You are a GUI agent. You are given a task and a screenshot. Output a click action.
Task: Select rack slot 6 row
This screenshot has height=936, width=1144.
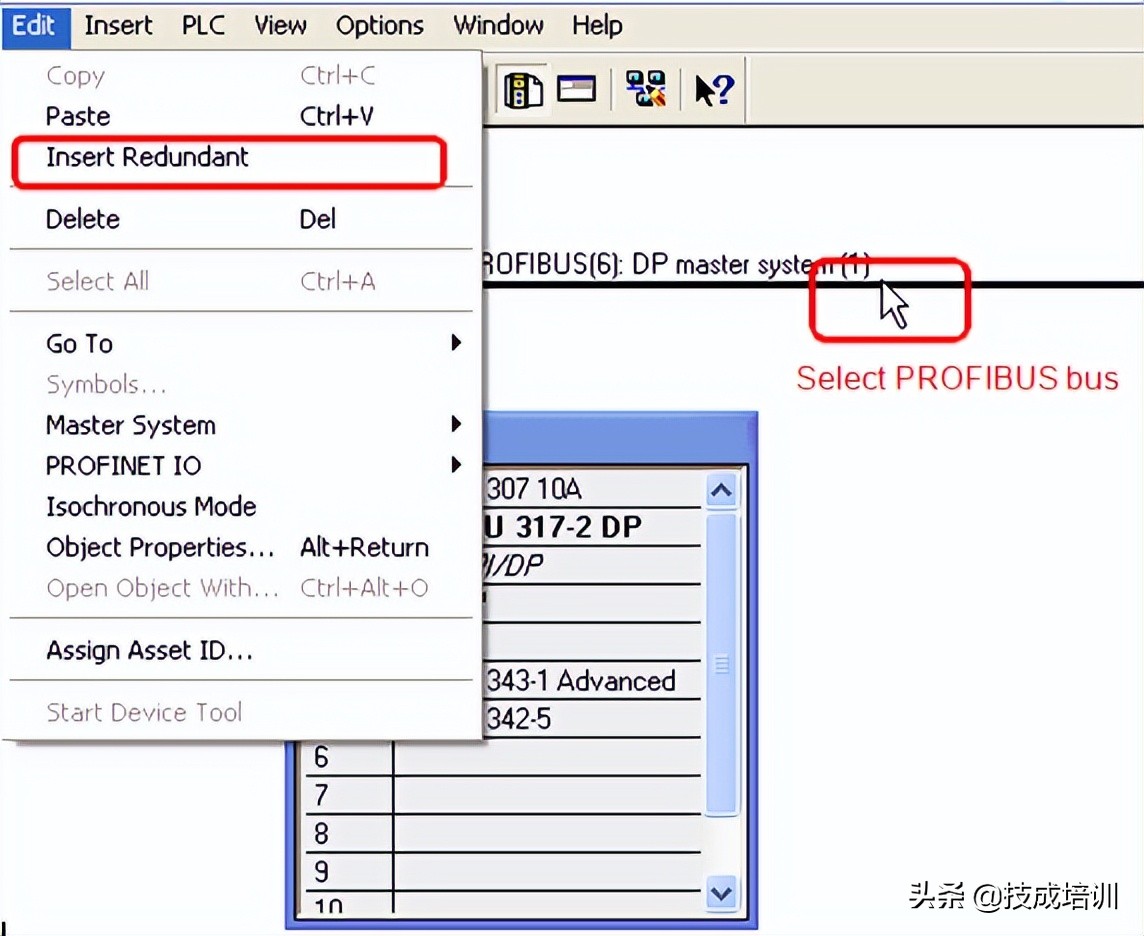502,757
